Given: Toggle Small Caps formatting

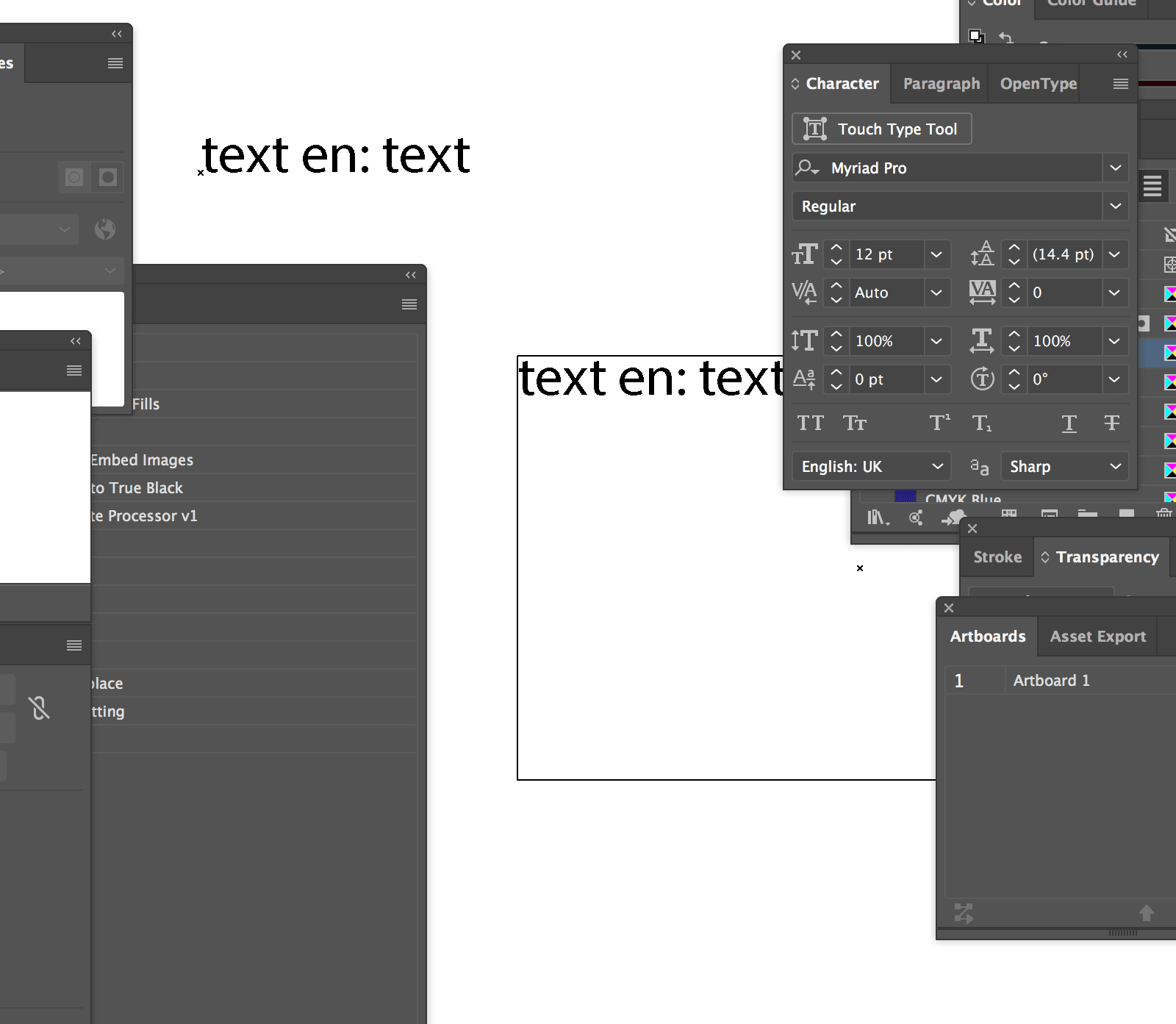Looking at the screenshot, I should coord(855,423).
